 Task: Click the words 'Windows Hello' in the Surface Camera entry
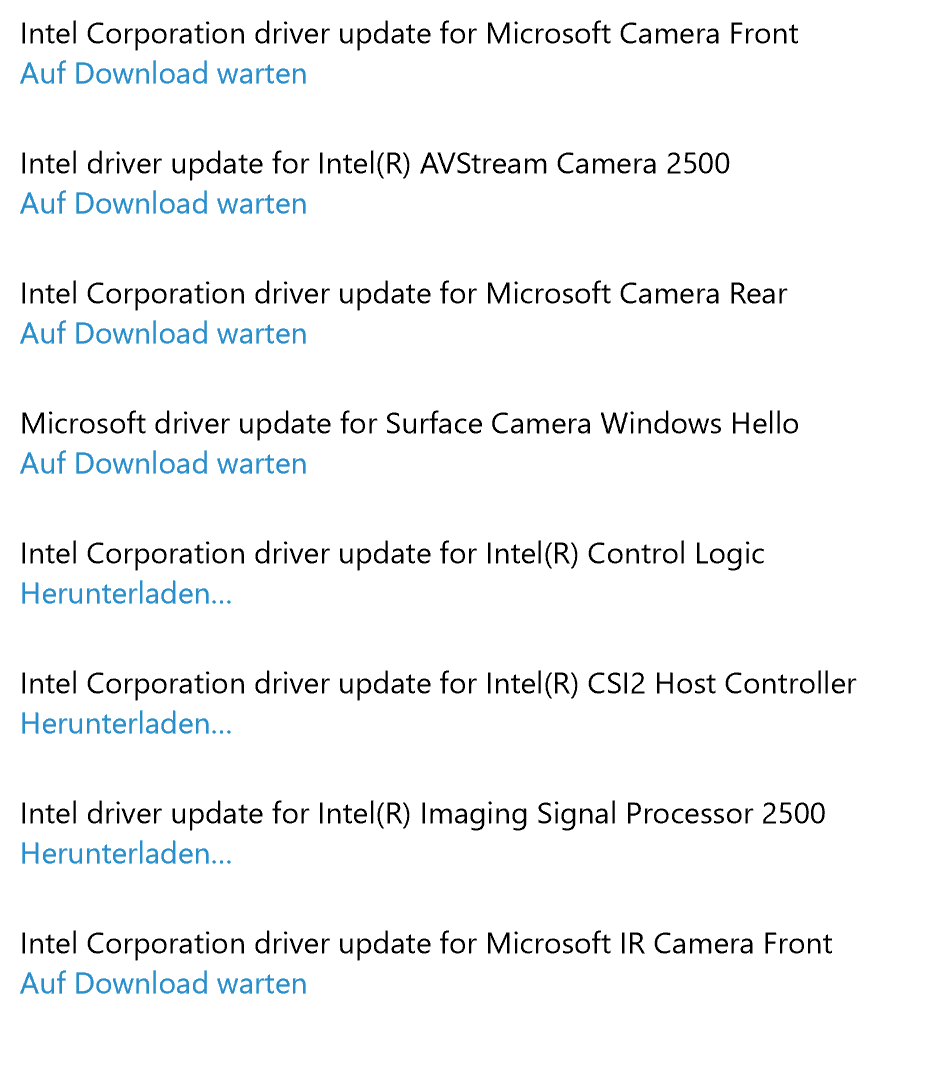tap(700, 424)
